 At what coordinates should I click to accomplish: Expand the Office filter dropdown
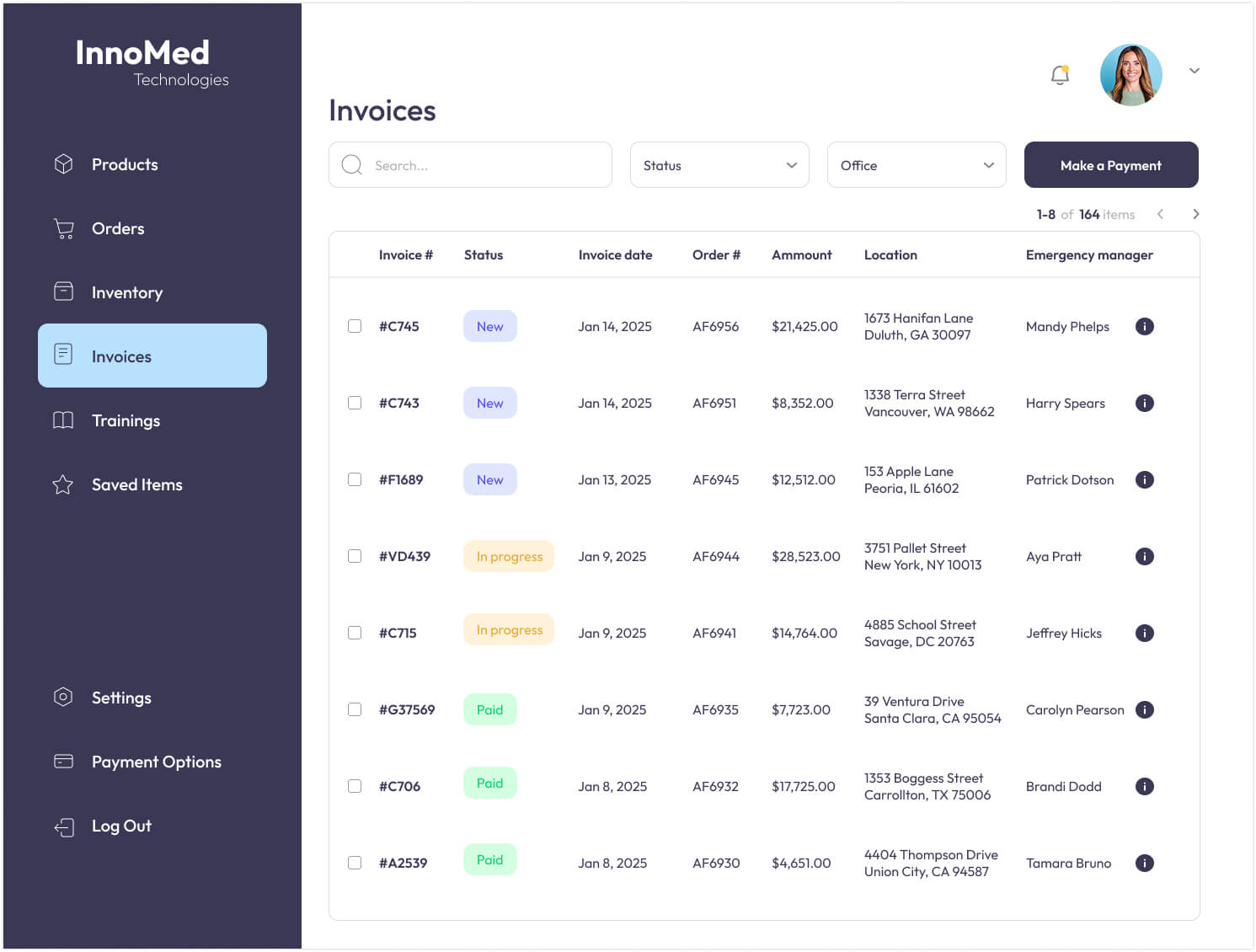click(x=916, y=165)
